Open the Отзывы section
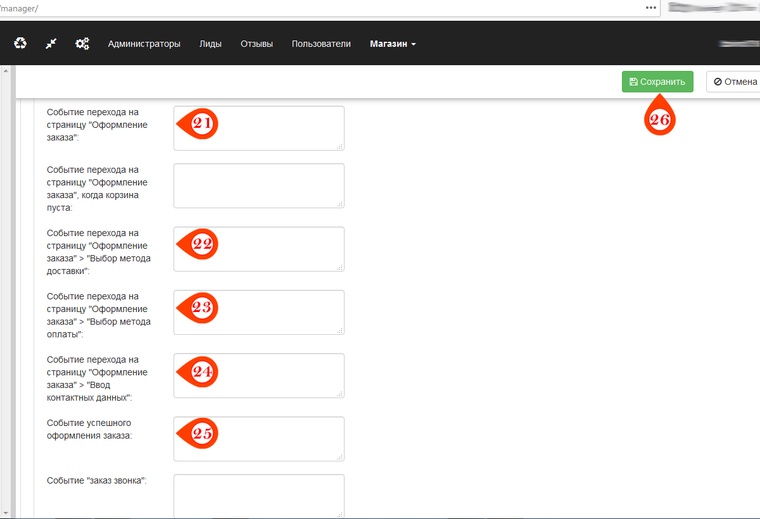760x519 pixels. point(256,44)
